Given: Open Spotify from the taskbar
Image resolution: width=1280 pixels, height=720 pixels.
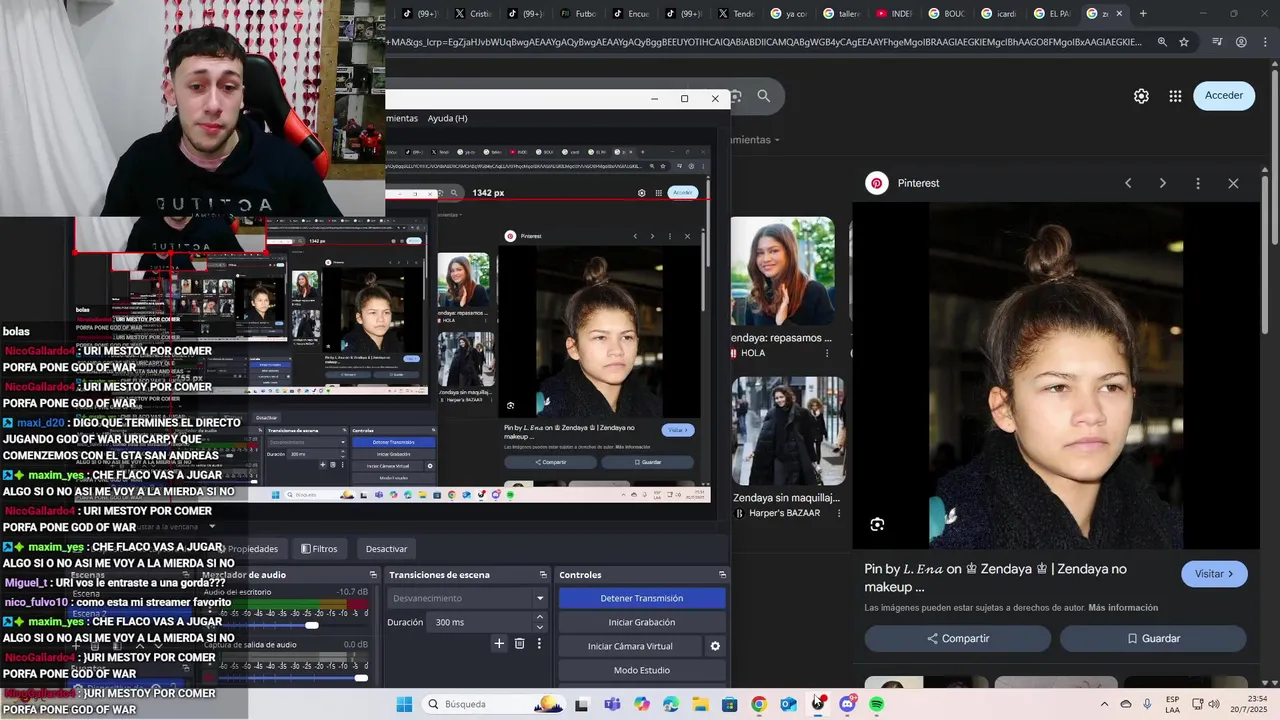Looking at the screenshot, I should pos(877,704).
